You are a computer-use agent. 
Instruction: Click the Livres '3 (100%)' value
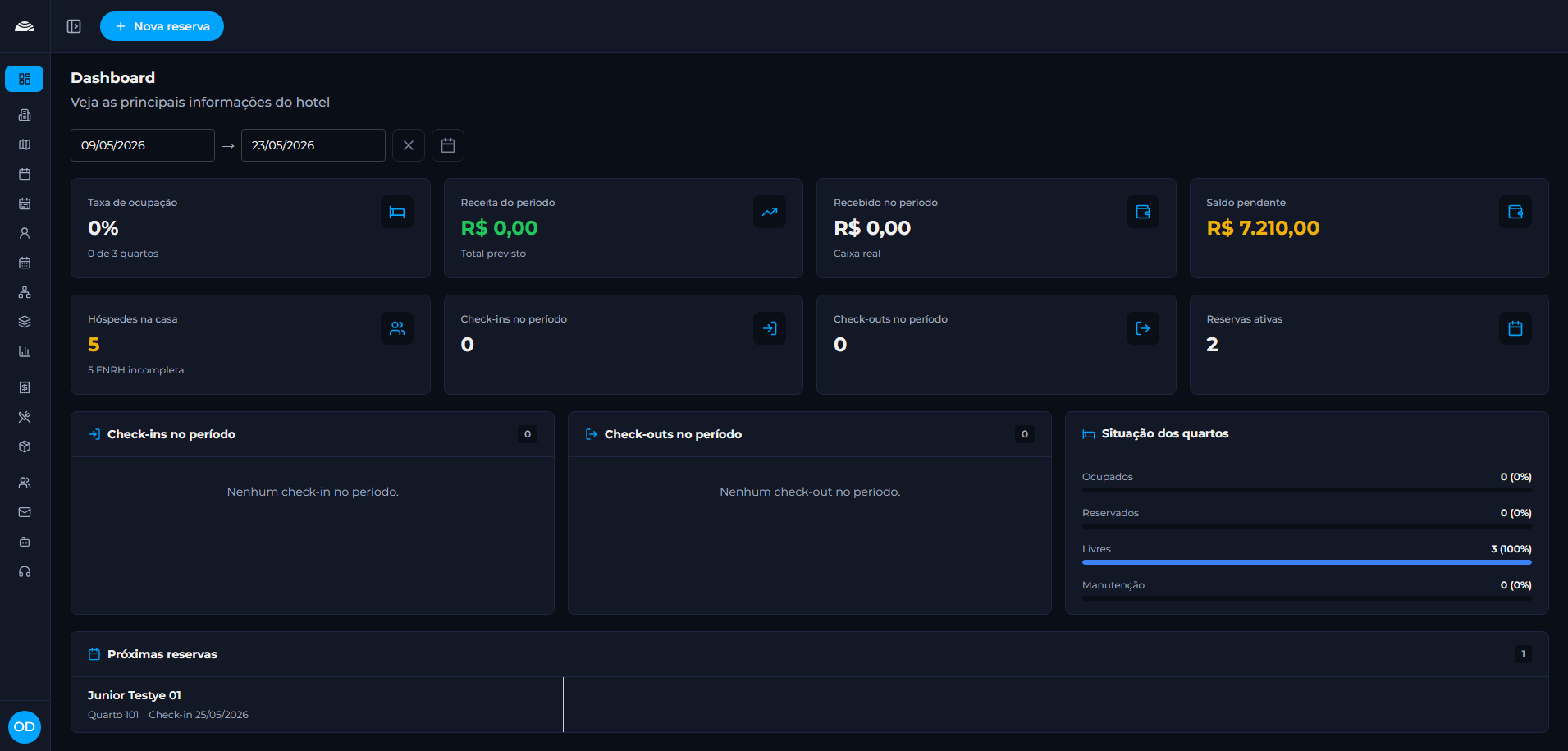click(x=1511, y=549)
